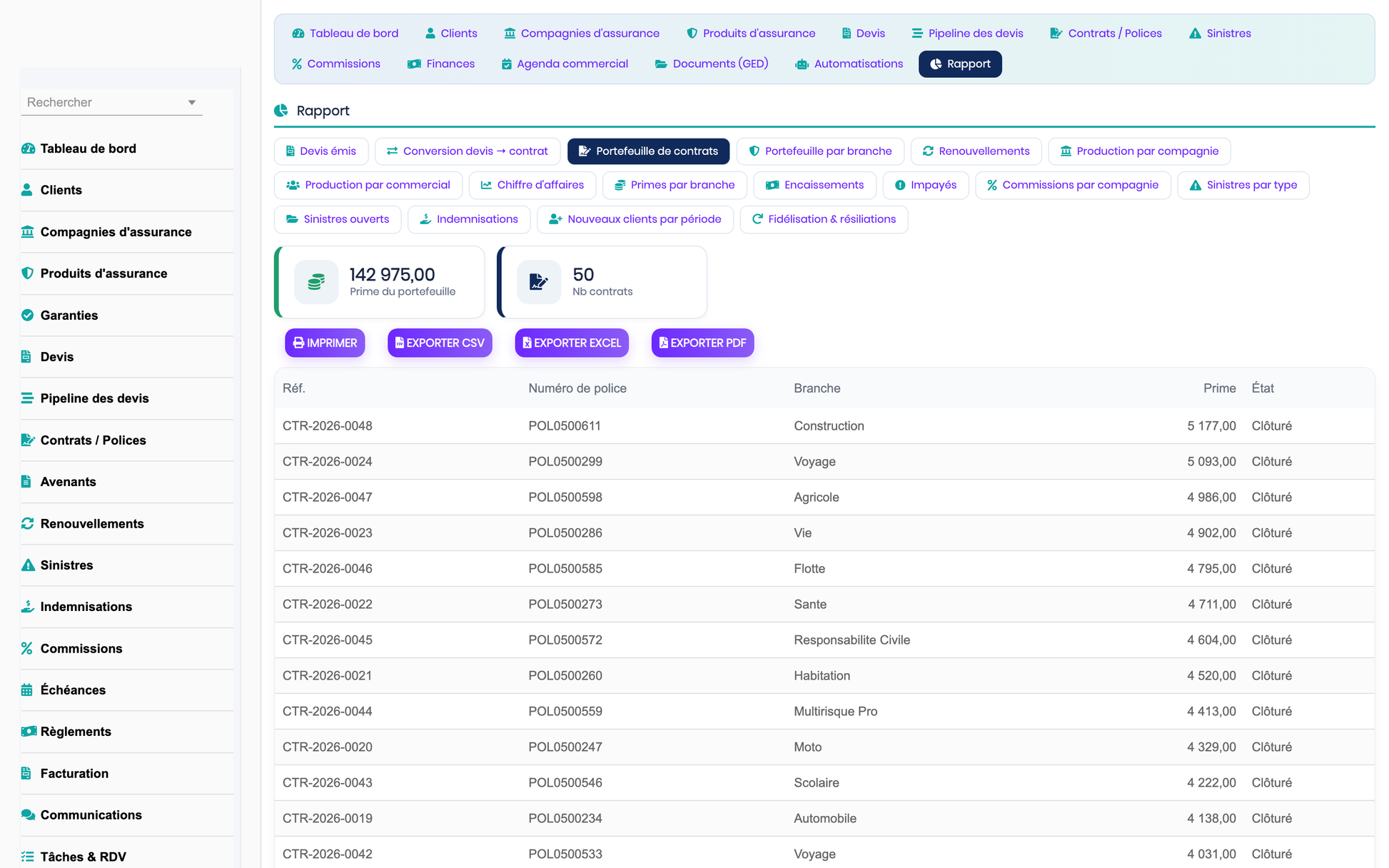This screenshot has height=868, width=1389.
Task: Switch to the Clients top tab
Action: pyautogui.click(x=451, y=34)
